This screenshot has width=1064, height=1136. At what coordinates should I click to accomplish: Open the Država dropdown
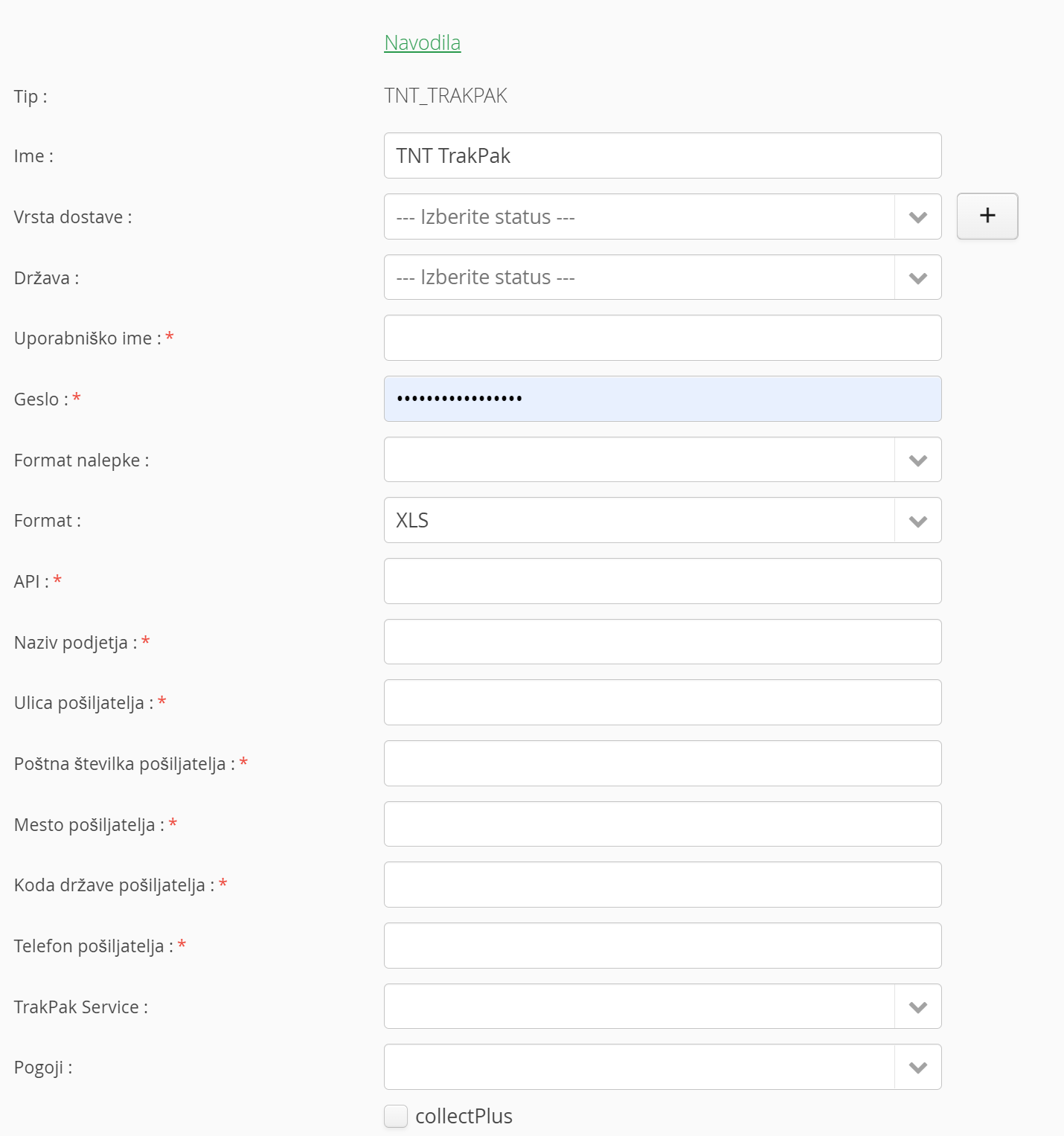pos(662,277)
